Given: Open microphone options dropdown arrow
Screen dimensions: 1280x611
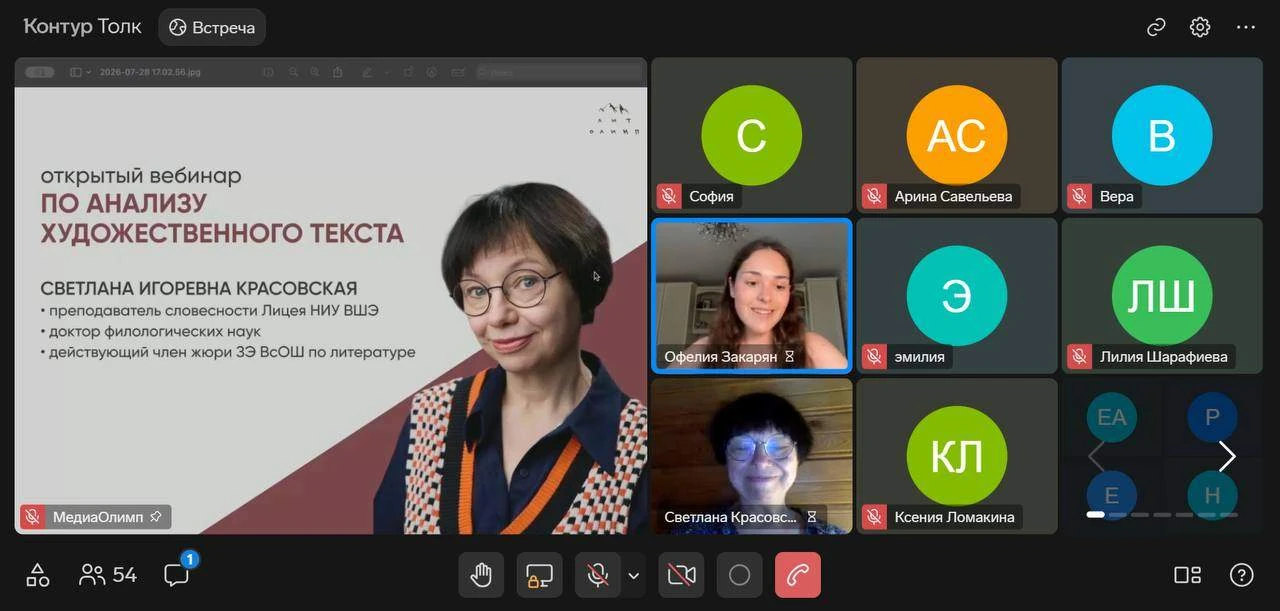Looking at the screenshot, I should point(633,575).
